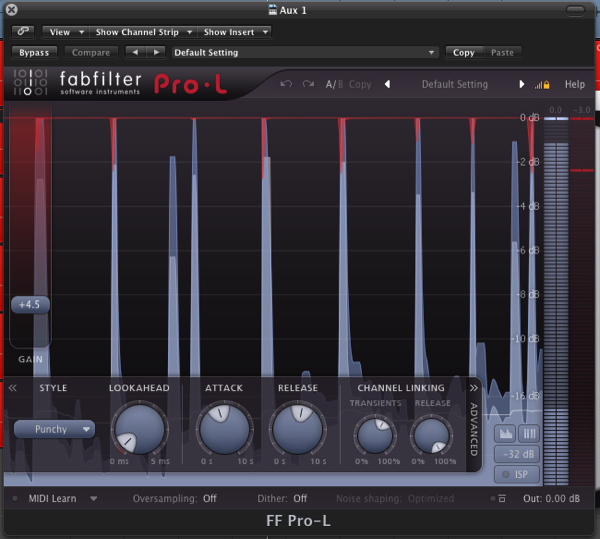
Task: Expand the MIDI Learn dropdown arrow
Action: pyautogui.click(x=94, y=498)
